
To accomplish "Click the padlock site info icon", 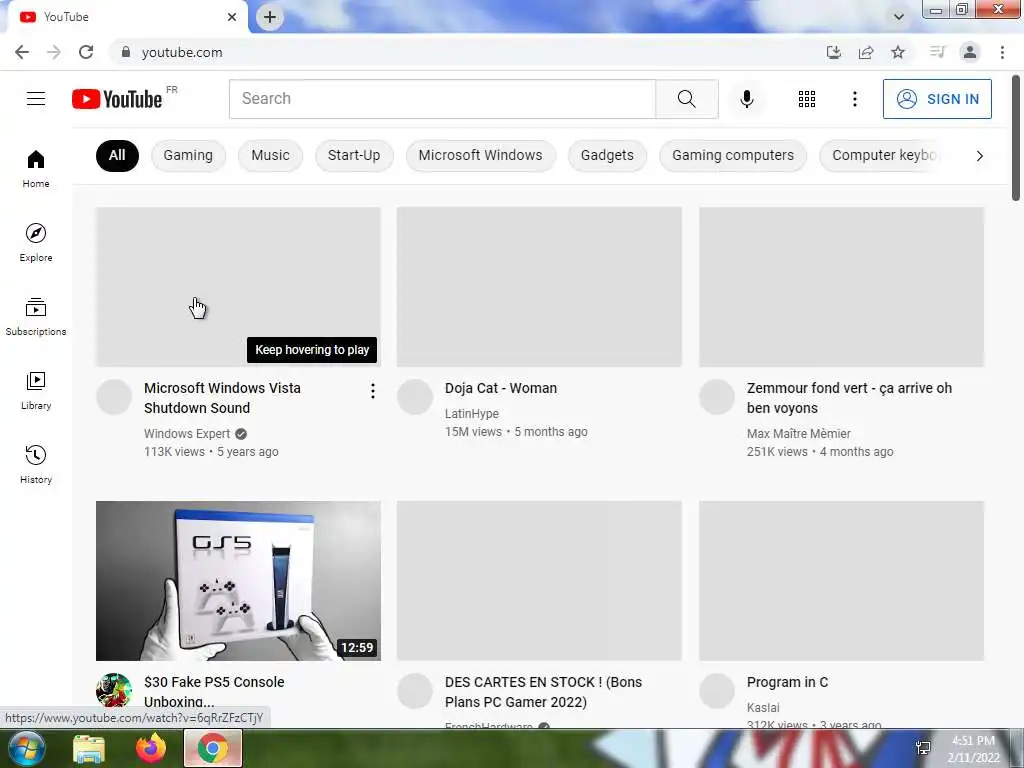I will coord(125,52).
